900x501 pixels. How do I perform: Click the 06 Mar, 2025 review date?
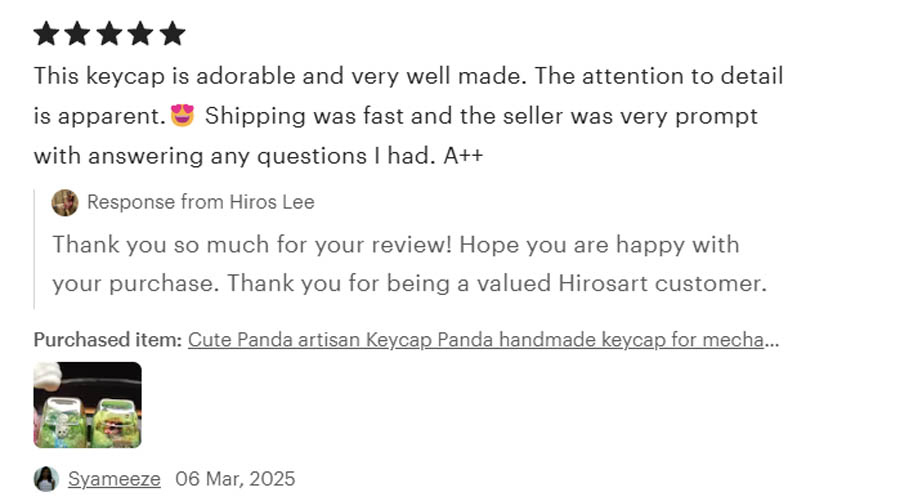[x=235, y=479]
